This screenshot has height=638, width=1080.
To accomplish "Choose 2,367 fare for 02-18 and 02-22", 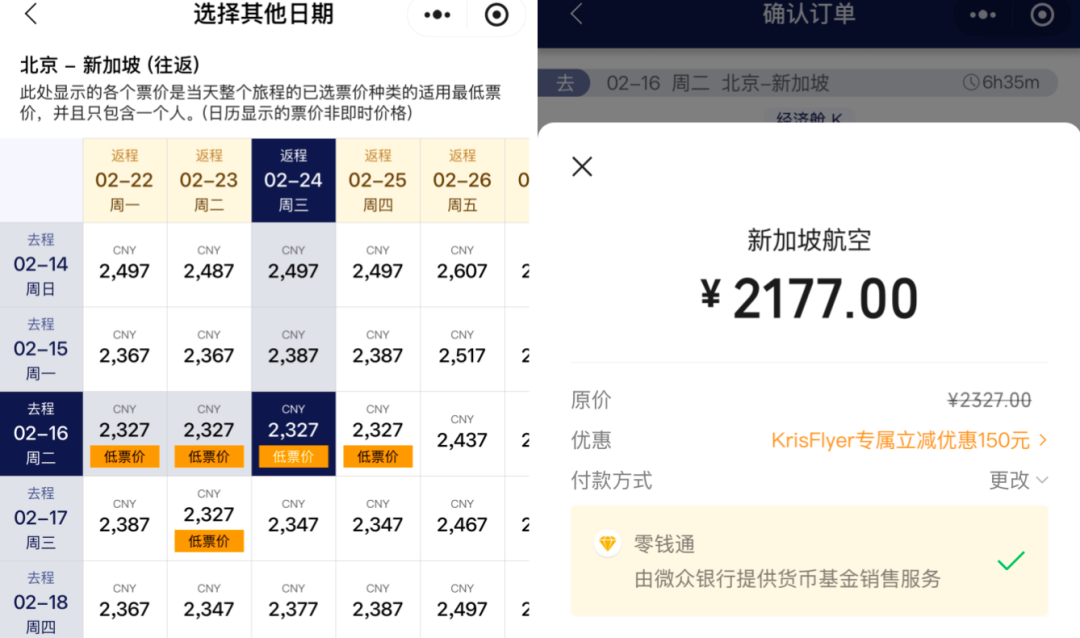I will 125,599.
